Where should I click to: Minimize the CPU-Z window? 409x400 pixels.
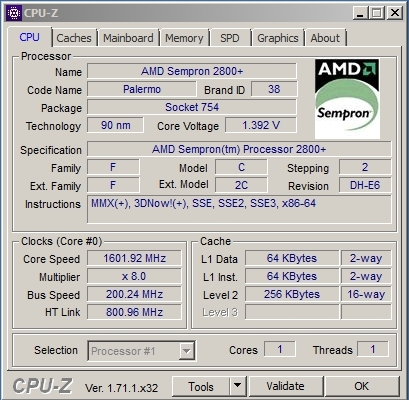pos(361,13)
